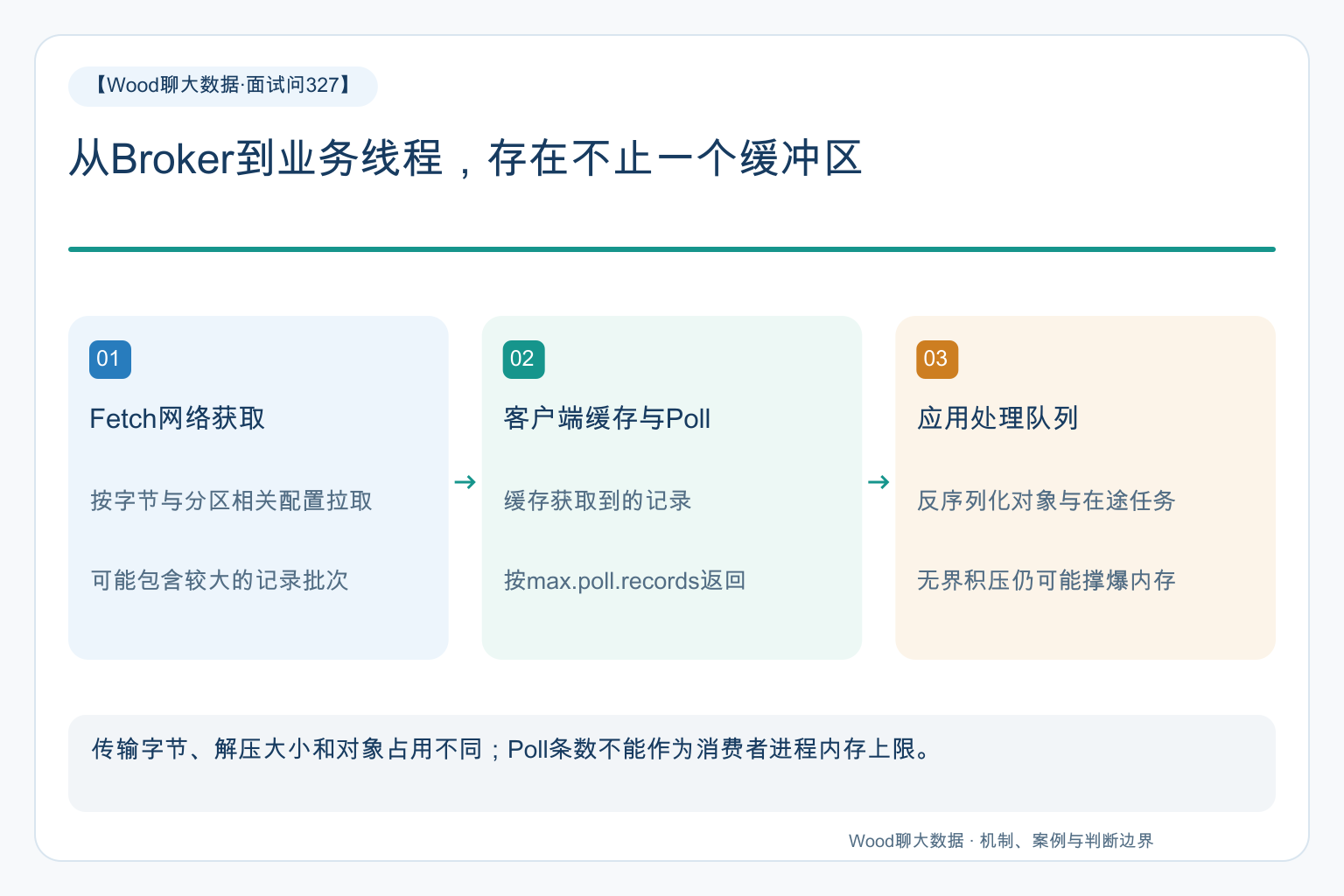Click the line 按字节与分区相关配置拉取
Image resolution: width=1344 pixels, height=896 pixels.
[x=232, y=500]
